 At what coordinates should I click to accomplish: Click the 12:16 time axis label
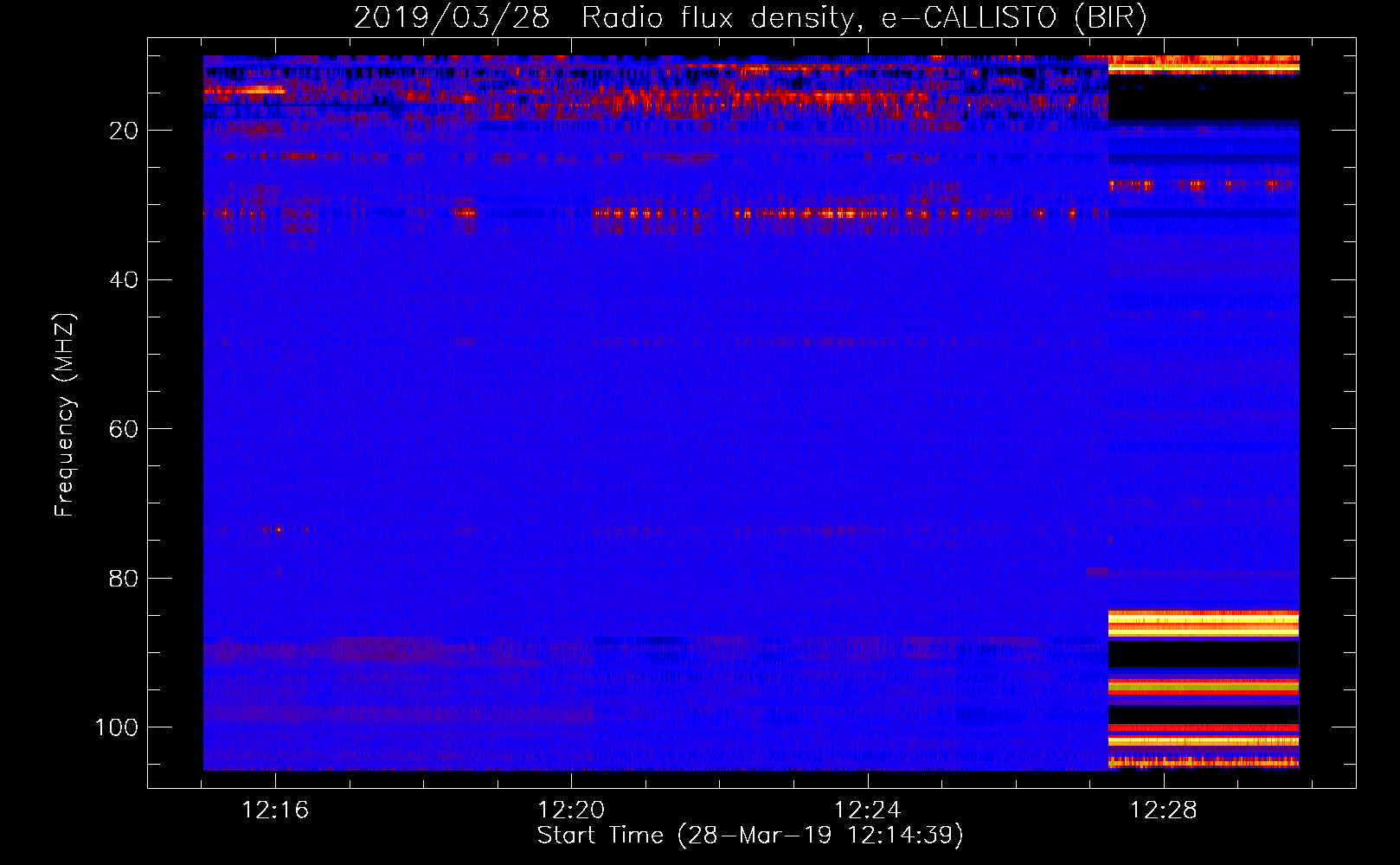click(275, 811)
